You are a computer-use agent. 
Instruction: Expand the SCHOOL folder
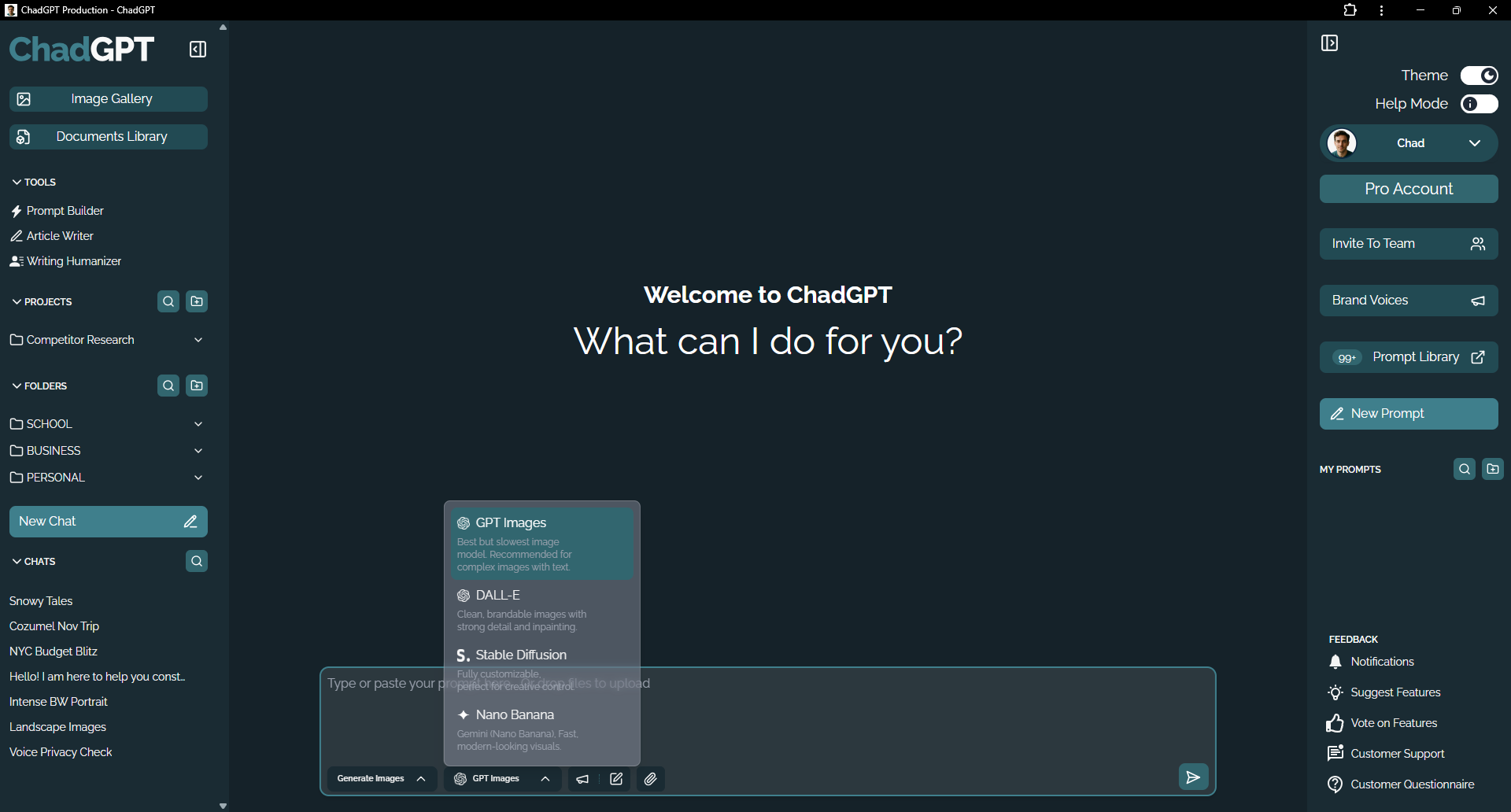[x=198, y=423]
